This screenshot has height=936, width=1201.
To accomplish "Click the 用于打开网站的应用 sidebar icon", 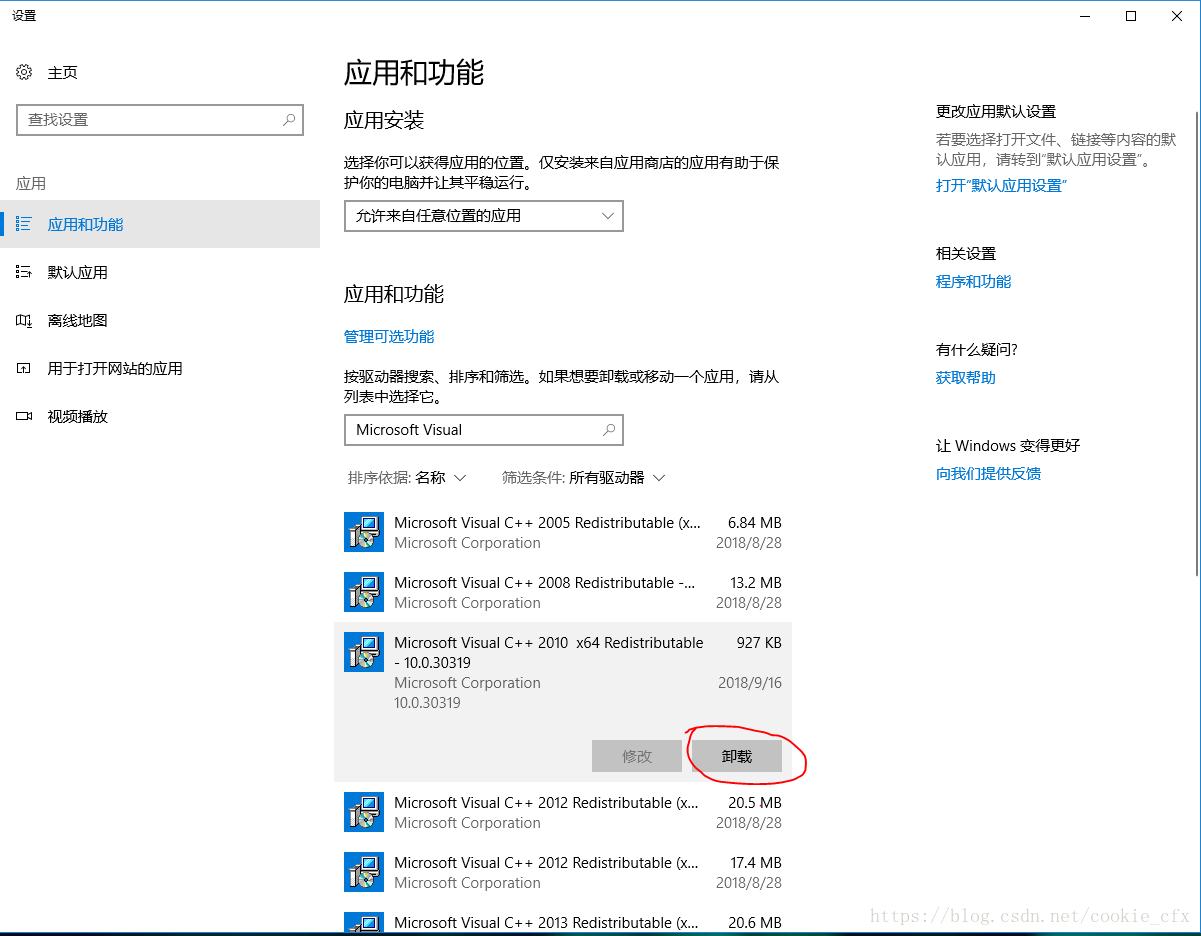I will pyautogui.click(x=24, y=368).
